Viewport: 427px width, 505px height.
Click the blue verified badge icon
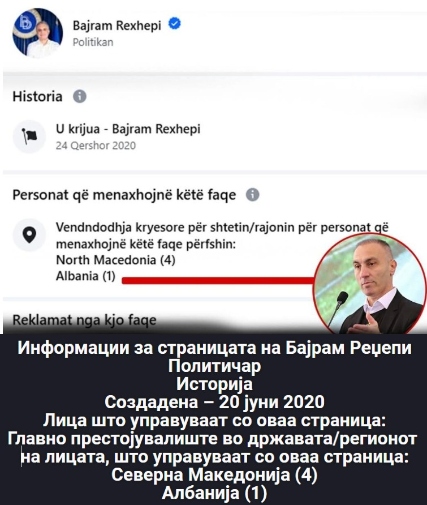(175, 24)
